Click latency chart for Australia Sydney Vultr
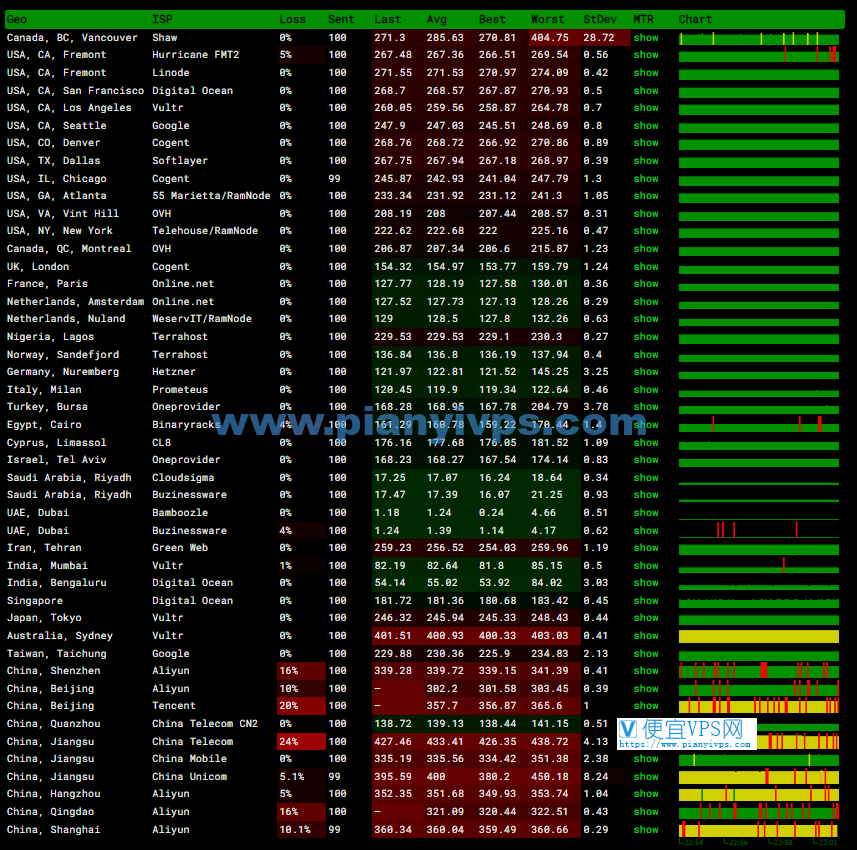This screenshot has height=850, width=857. click(x=759, y=636)
